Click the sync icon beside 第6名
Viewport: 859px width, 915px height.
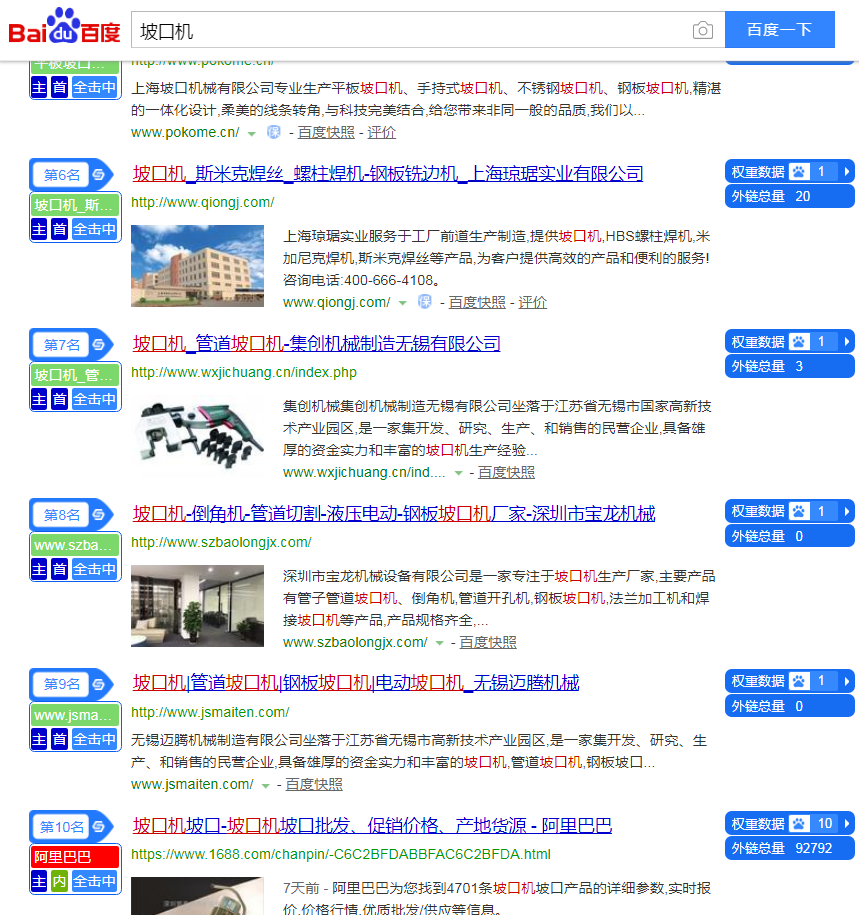pyautogui.click(x=99, y=174)
